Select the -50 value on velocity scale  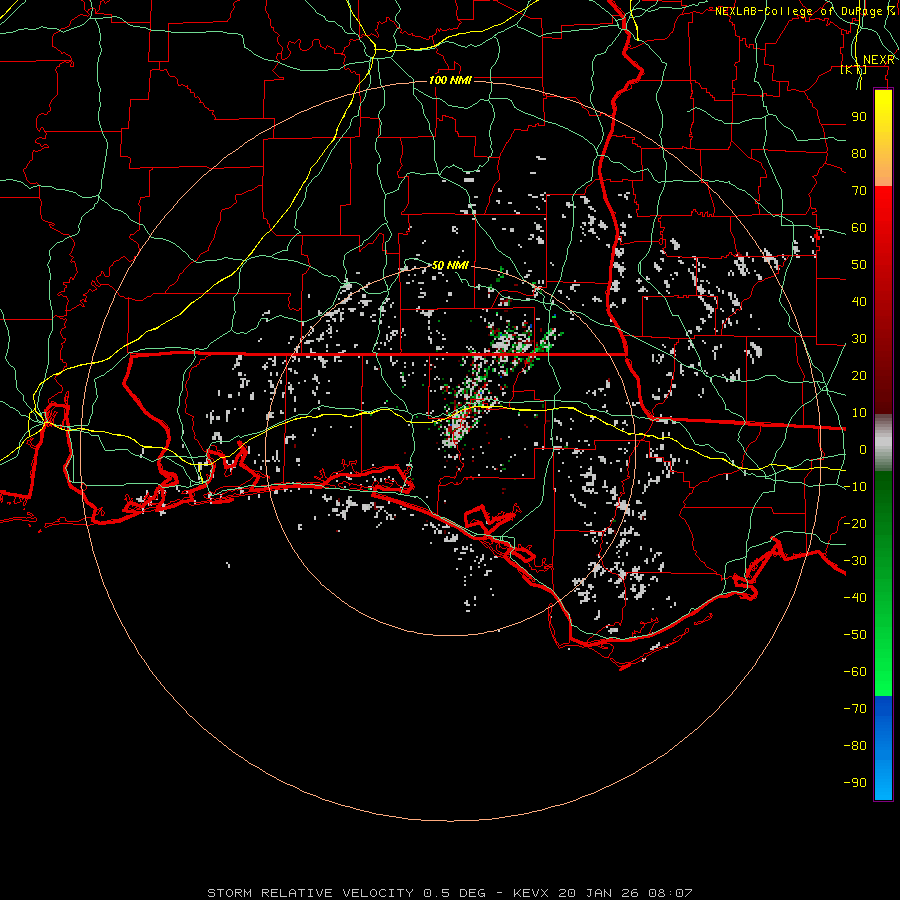[855, 635]
